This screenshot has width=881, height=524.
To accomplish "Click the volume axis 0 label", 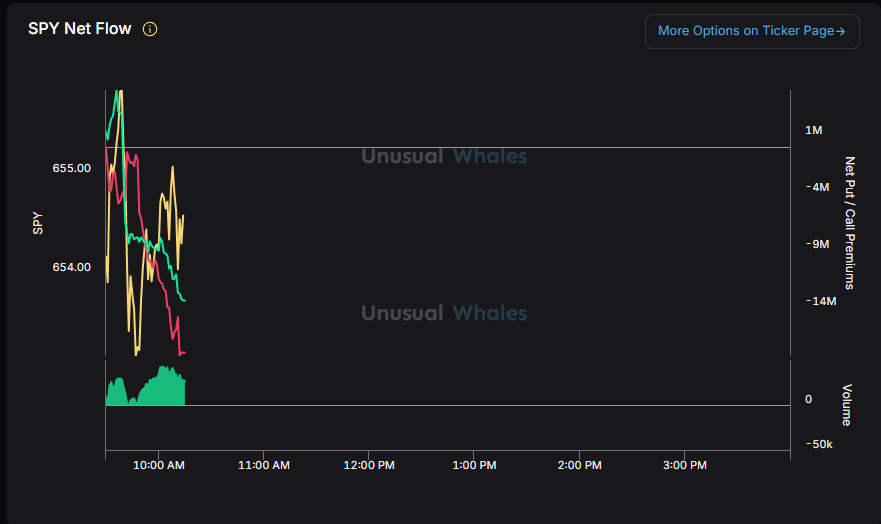I will pyautogui.click(x=809, y=399).
